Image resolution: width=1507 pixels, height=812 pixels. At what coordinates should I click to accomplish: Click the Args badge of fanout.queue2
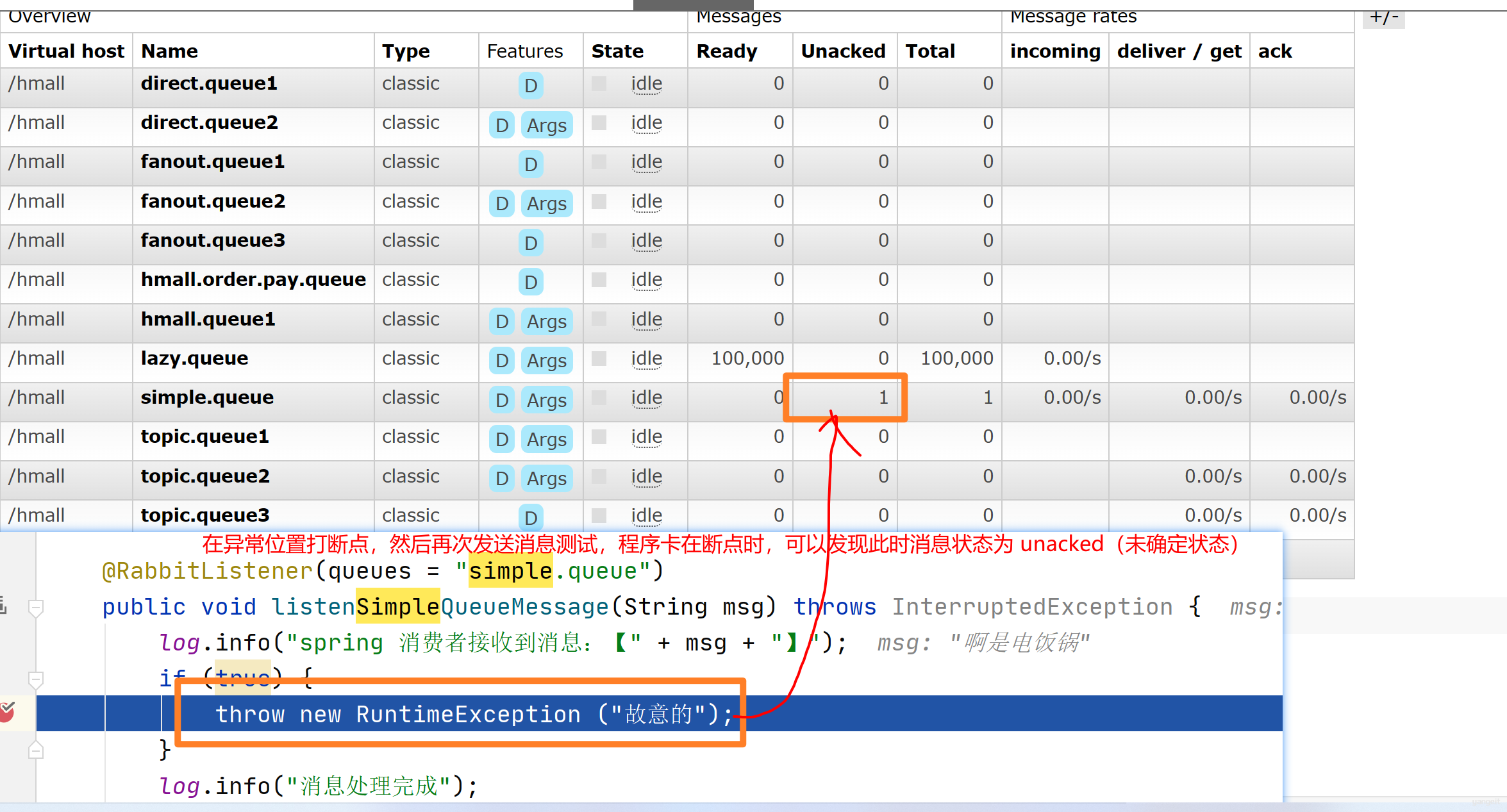[x=547, y=203]
